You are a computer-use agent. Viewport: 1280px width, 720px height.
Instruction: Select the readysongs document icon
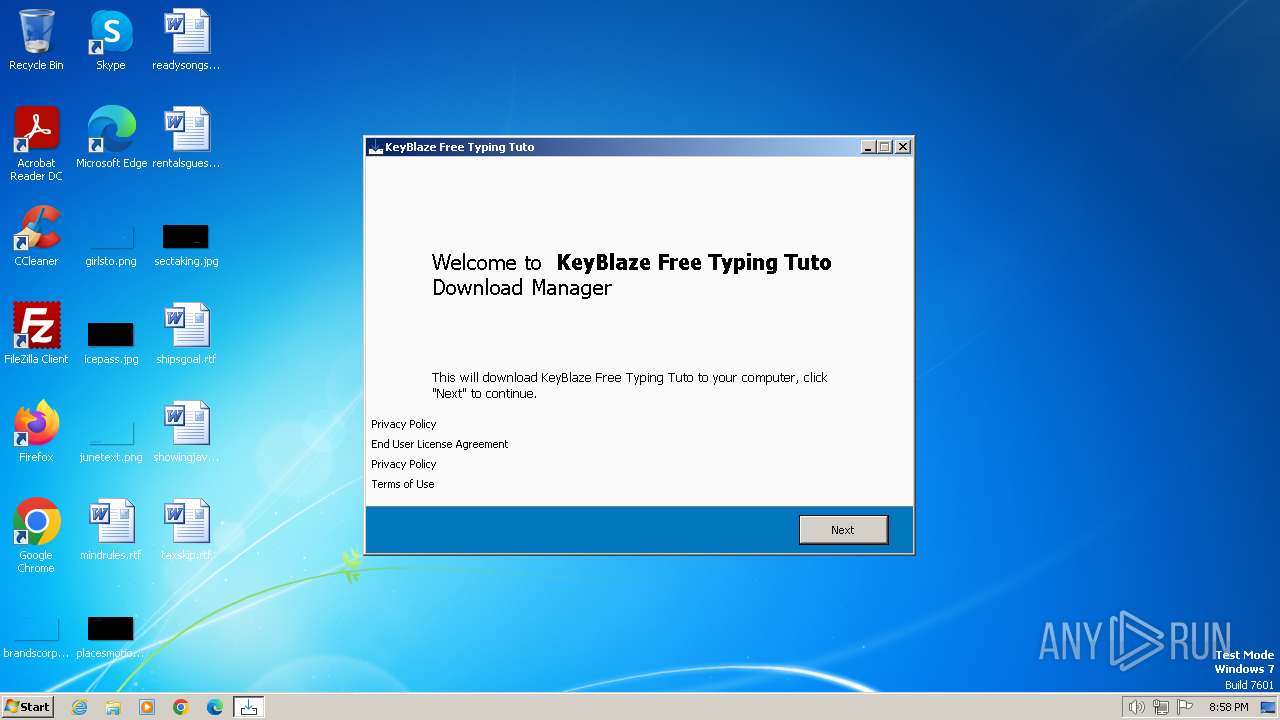point(186,40)
